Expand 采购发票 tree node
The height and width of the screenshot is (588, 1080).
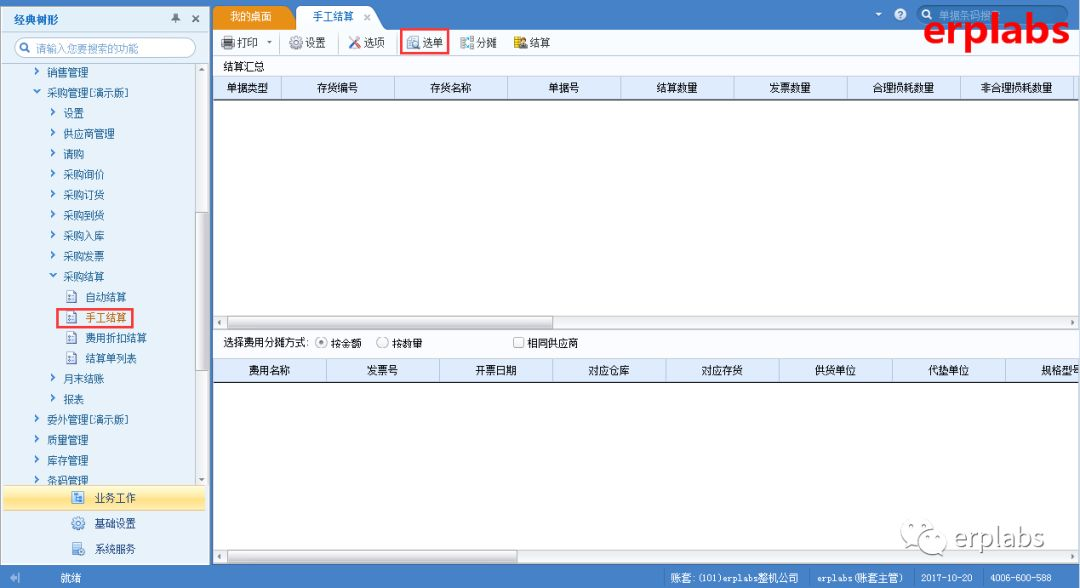53,255
